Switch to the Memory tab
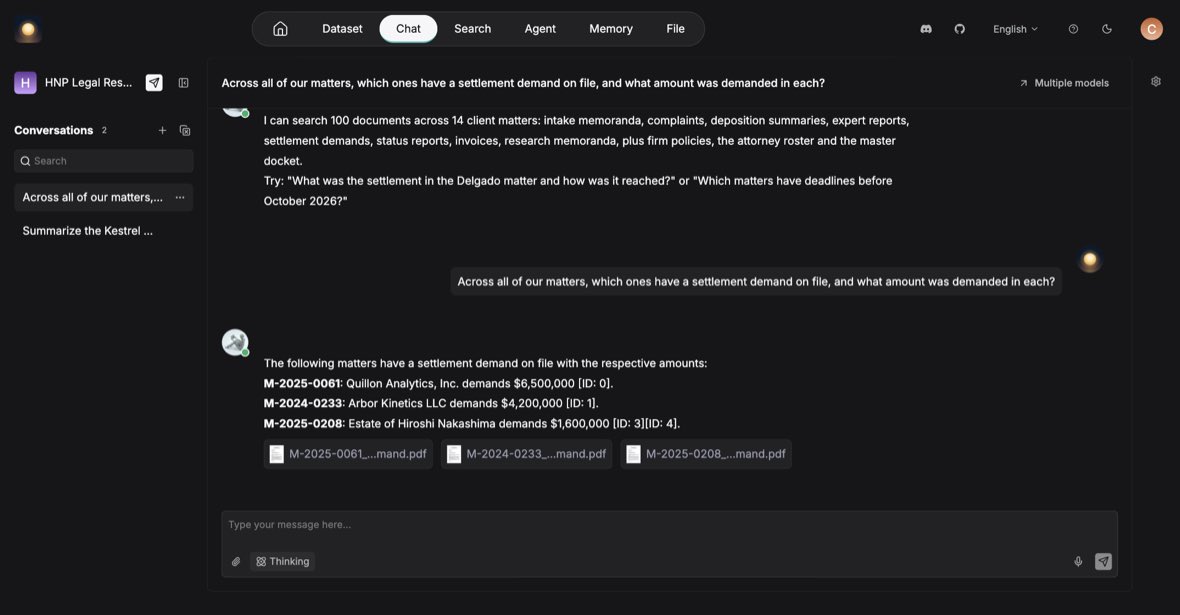Screen dimensions: 1180x615 tap(611, 29)
